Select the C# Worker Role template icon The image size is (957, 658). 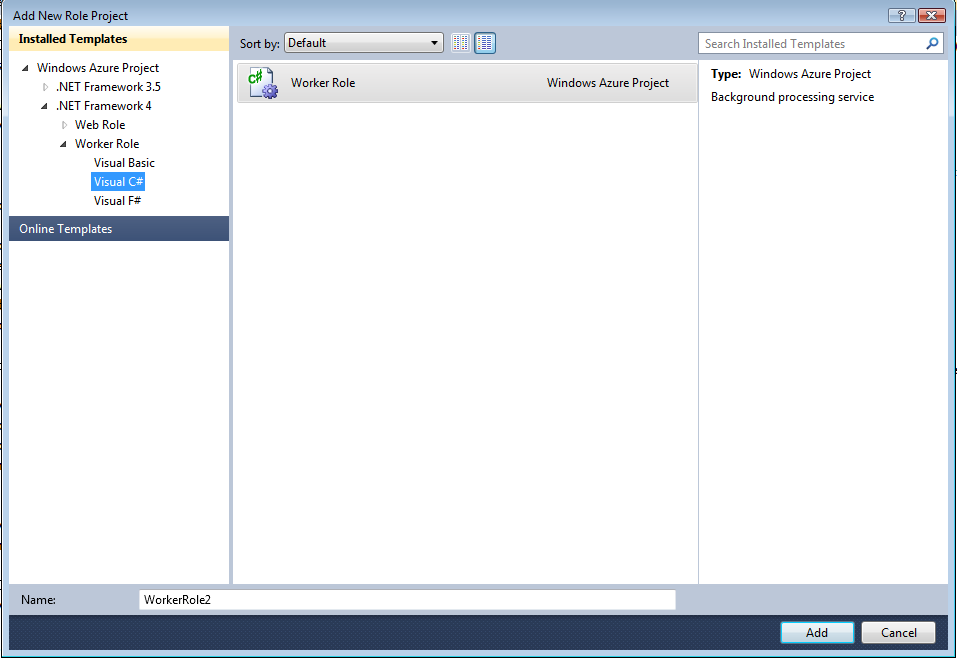pyautogui.click(x=262, y=83)
